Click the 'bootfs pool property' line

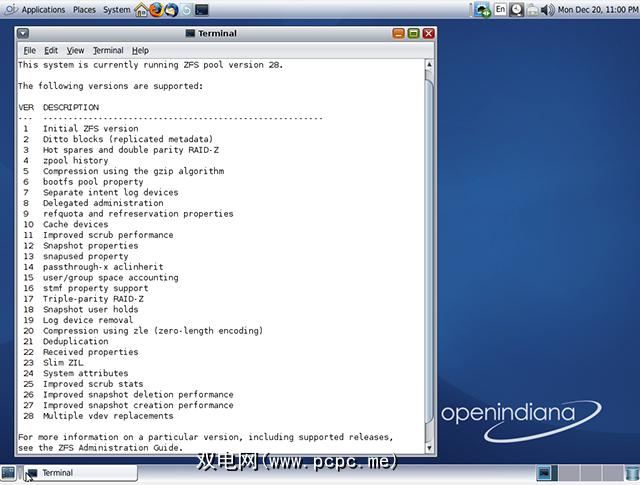[x=93, y=182]
